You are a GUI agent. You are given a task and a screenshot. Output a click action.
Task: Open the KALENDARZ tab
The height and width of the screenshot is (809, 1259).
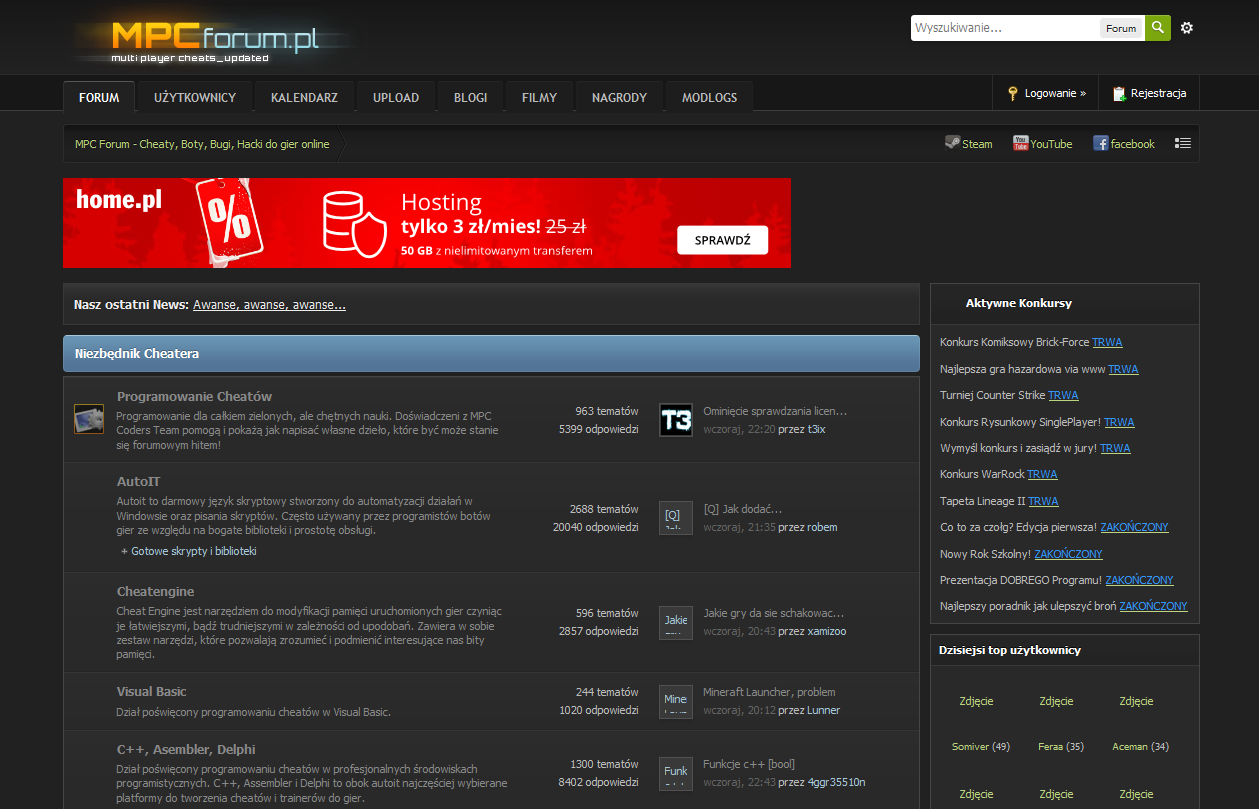[304, 97]
